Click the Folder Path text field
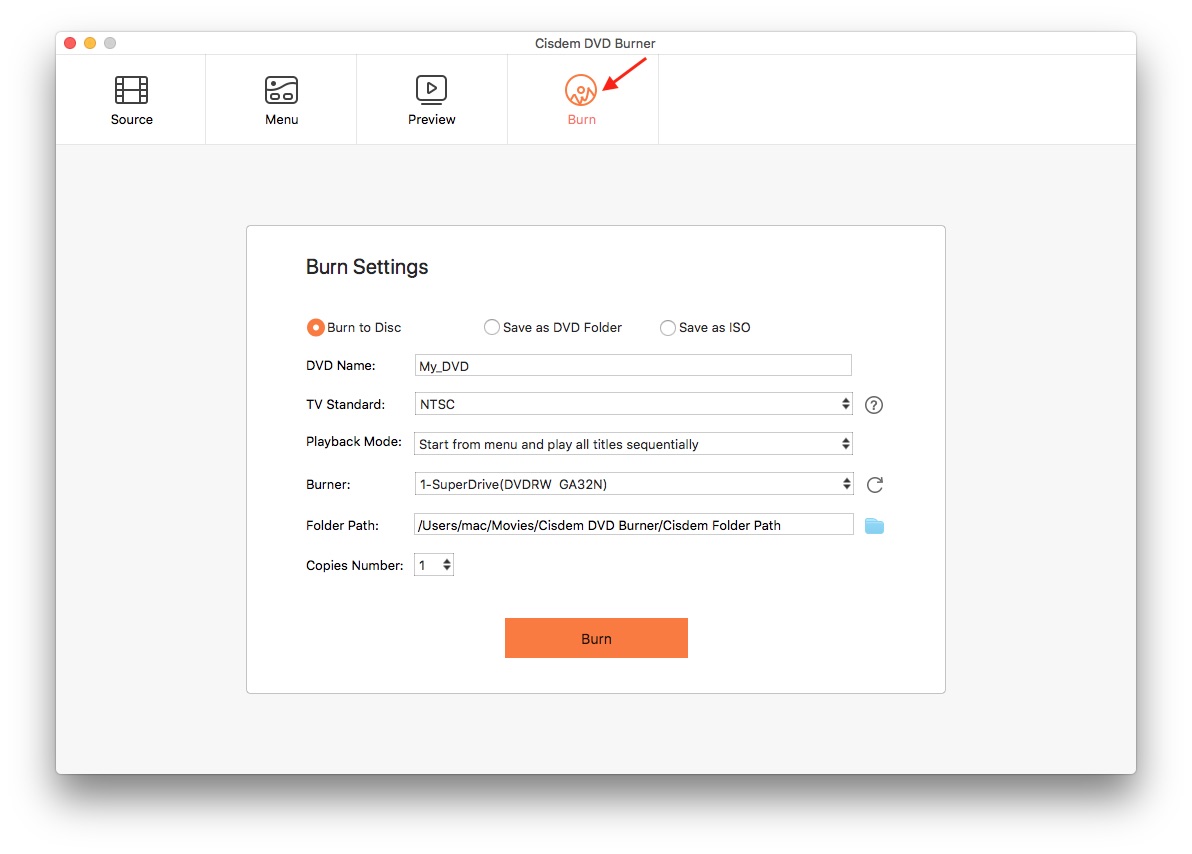Viewport: 1192px width, 854px height. click(x=633, y=525)
